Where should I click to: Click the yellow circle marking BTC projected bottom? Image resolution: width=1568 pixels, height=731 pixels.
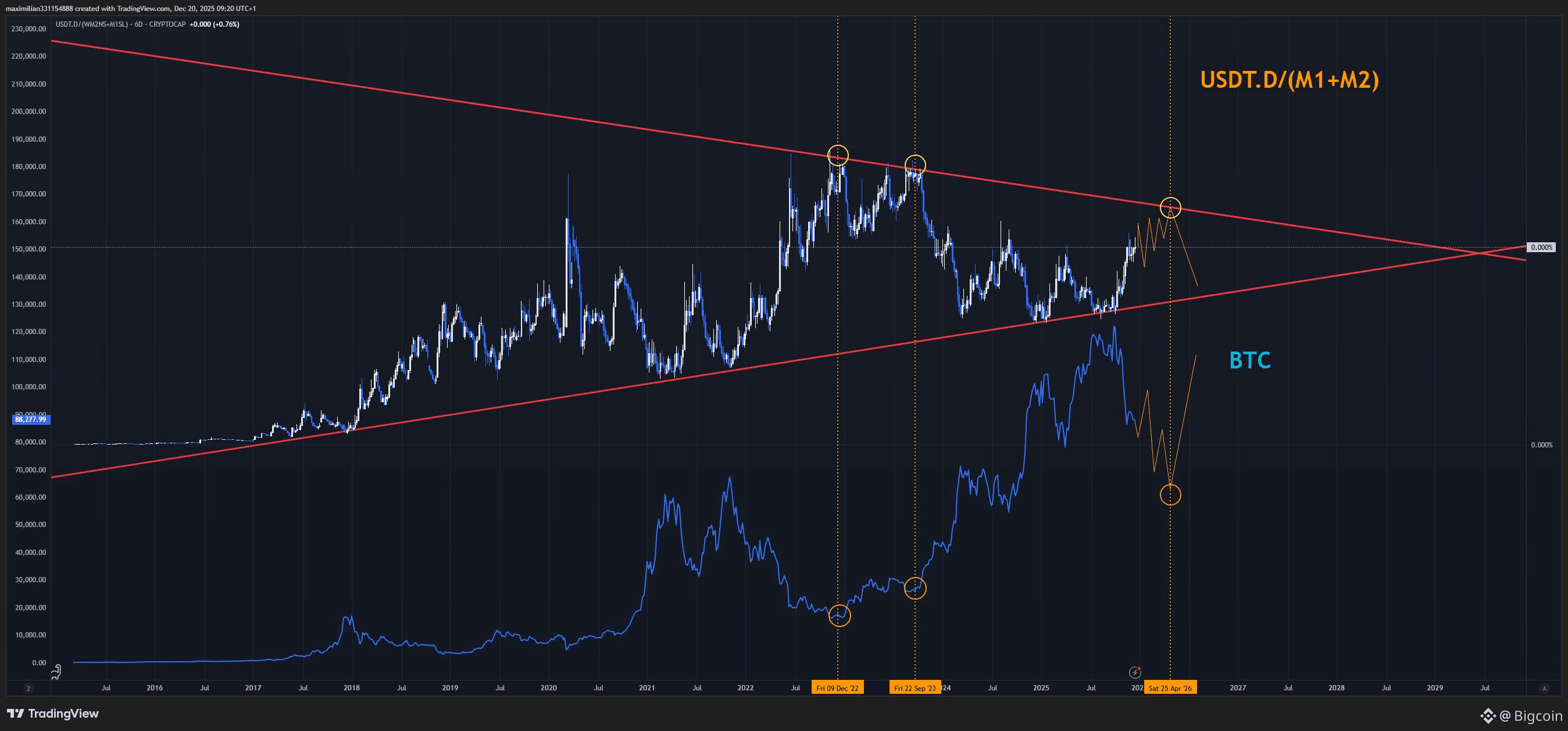[x=1170, y=495]
